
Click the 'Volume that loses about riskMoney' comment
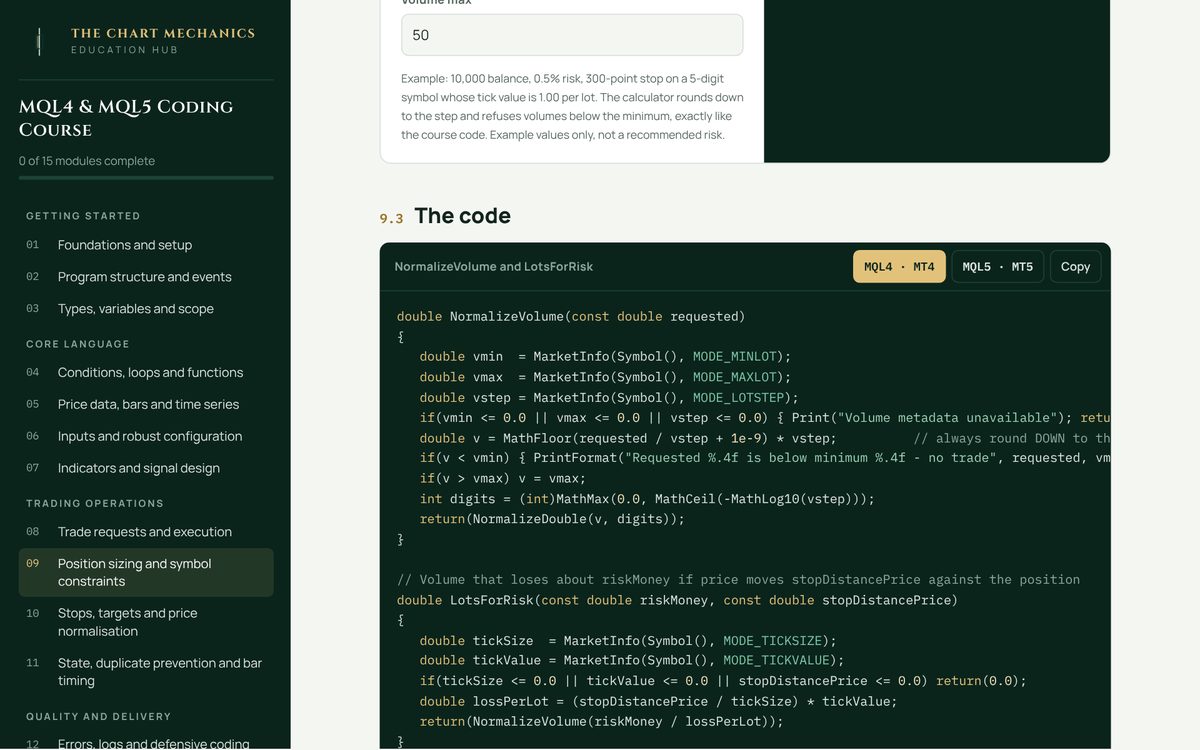click(x=738, y=580)
